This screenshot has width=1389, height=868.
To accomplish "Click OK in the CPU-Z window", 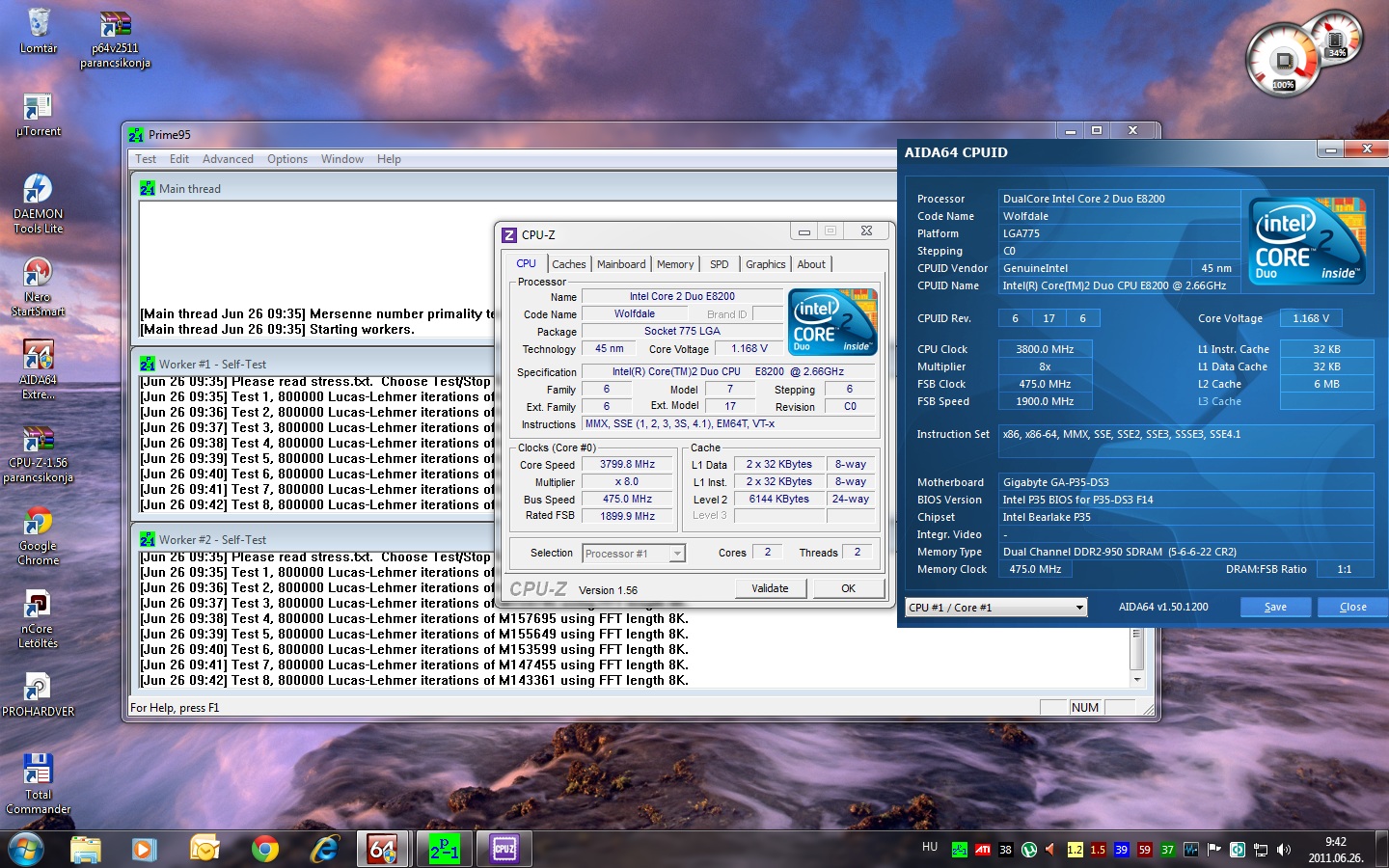I will (x=848, y=588).
